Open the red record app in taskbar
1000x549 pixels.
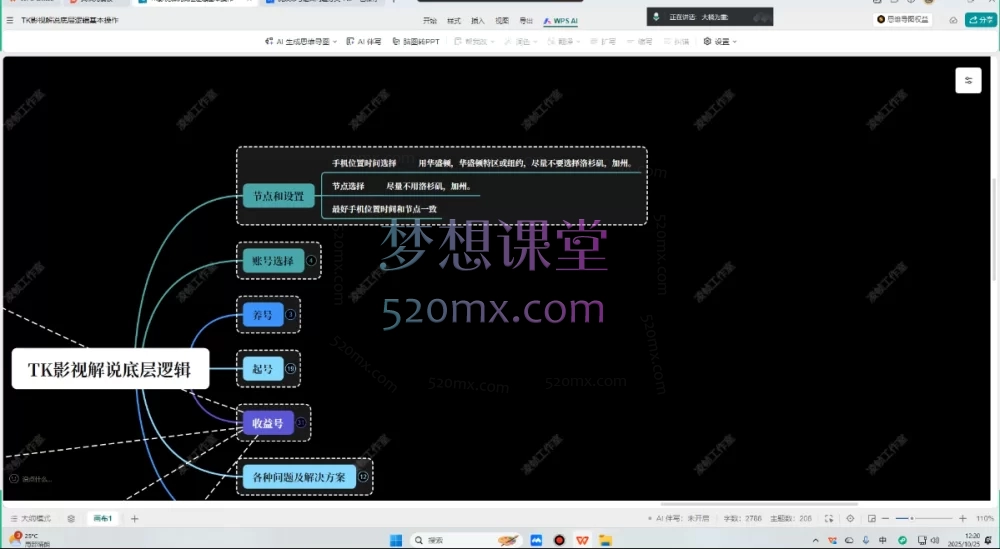click(559, 540)
